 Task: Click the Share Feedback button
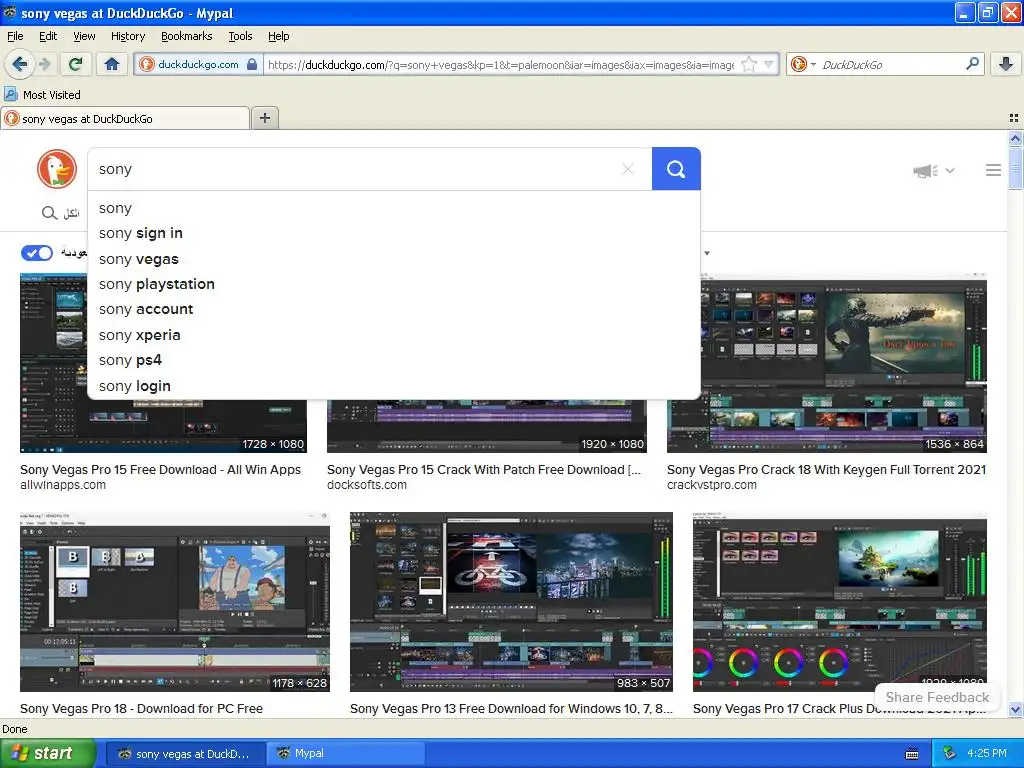tap(937, 697)
